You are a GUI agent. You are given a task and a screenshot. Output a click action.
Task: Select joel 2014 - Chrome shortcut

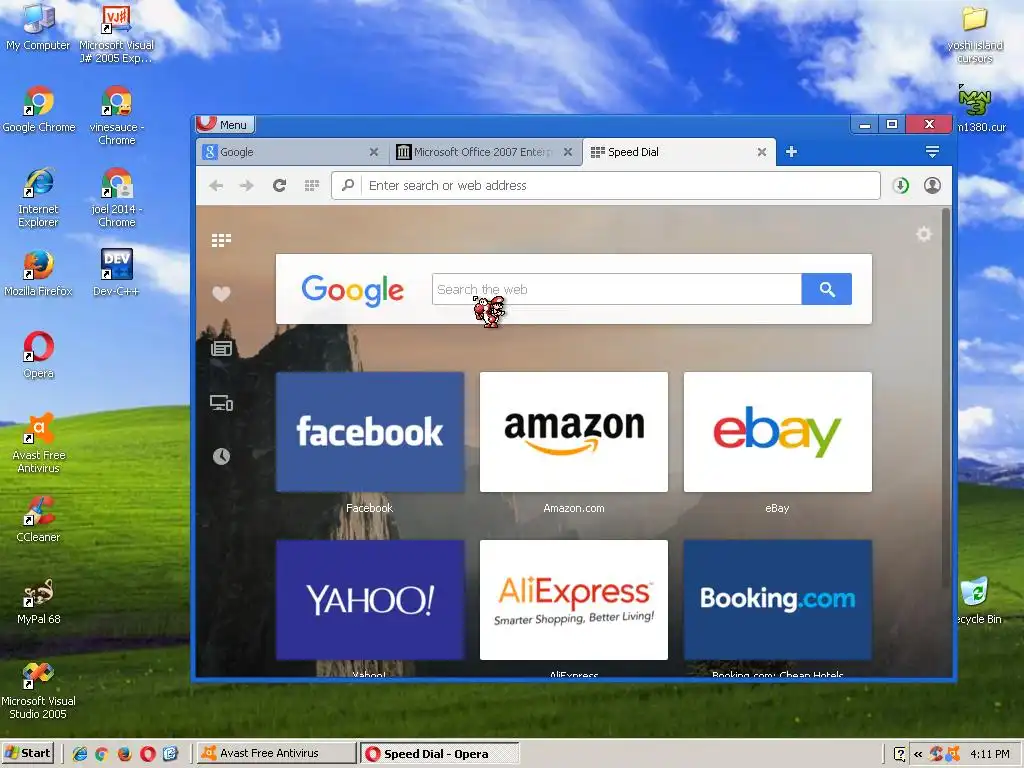coord(117,197)
